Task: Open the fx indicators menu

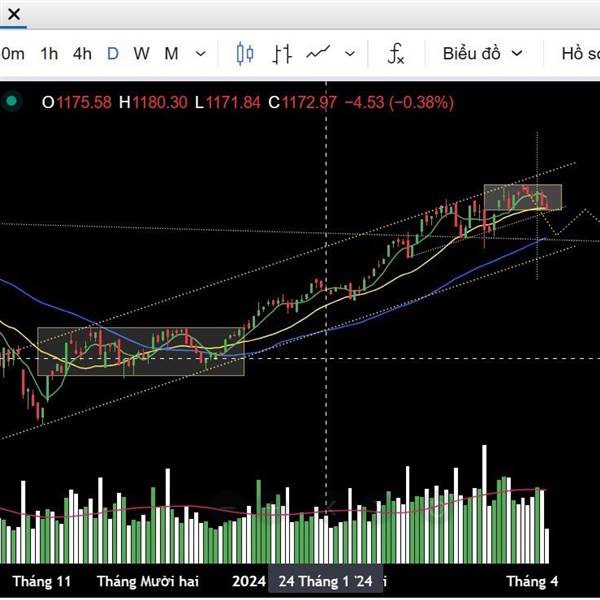Action: click(x=396, y=54)
